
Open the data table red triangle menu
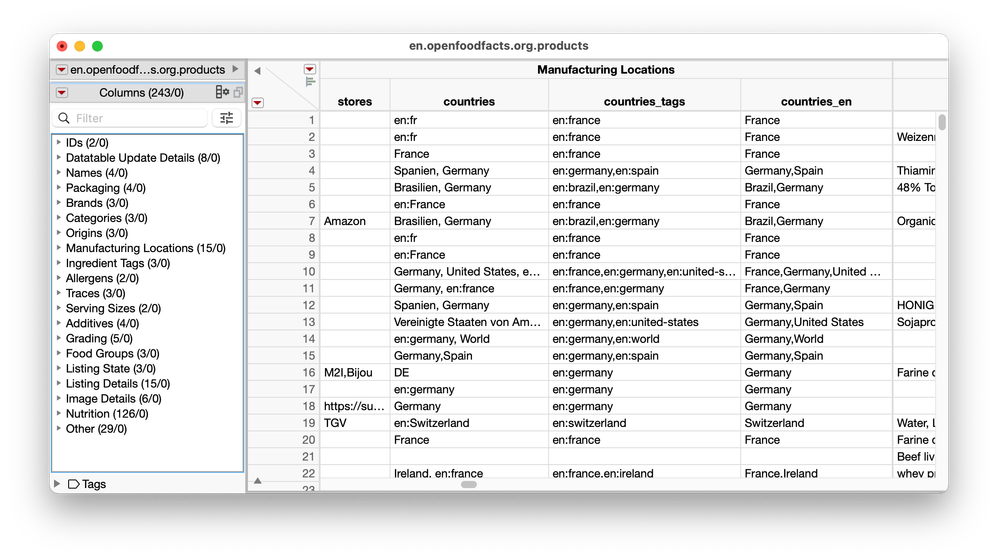click(x=62, y=69)
